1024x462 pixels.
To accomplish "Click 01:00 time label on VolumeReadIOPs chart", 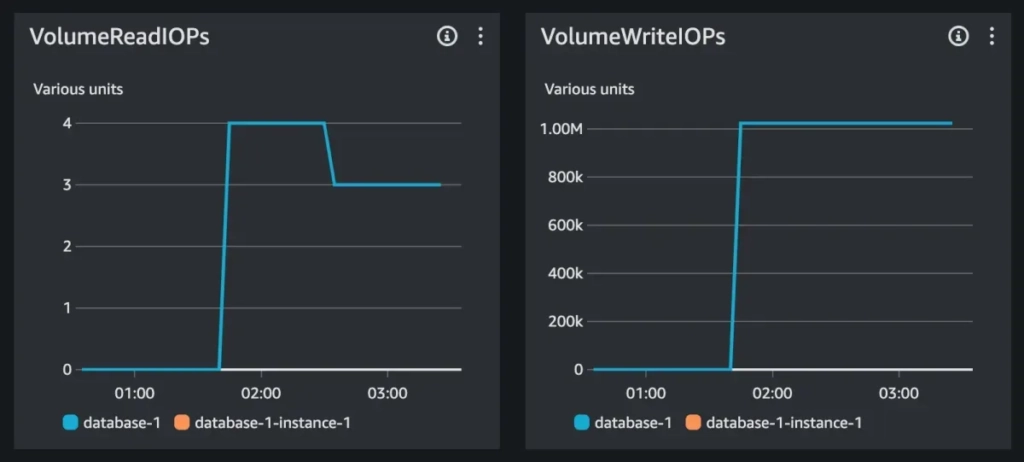I will pos(135,394).
